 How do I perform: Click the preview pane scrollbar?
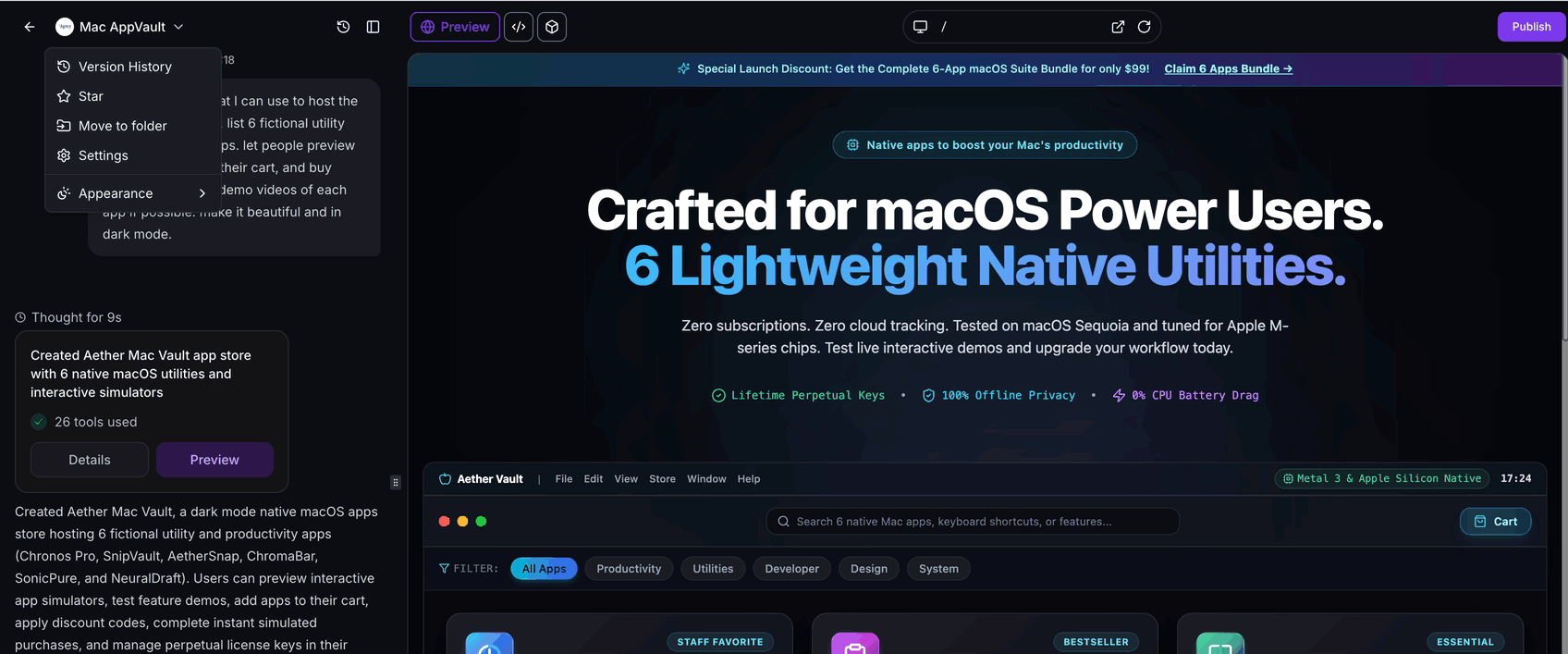tap(1563, 199)
